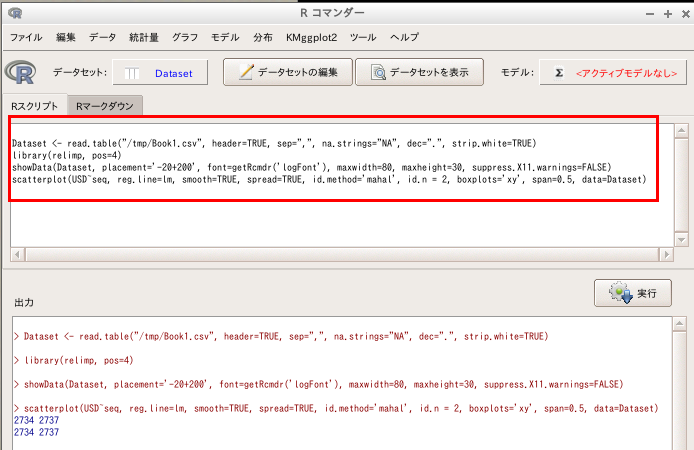Open the グラフ menu
Viewport: 694px width, 450px height.
click(185, 38)
